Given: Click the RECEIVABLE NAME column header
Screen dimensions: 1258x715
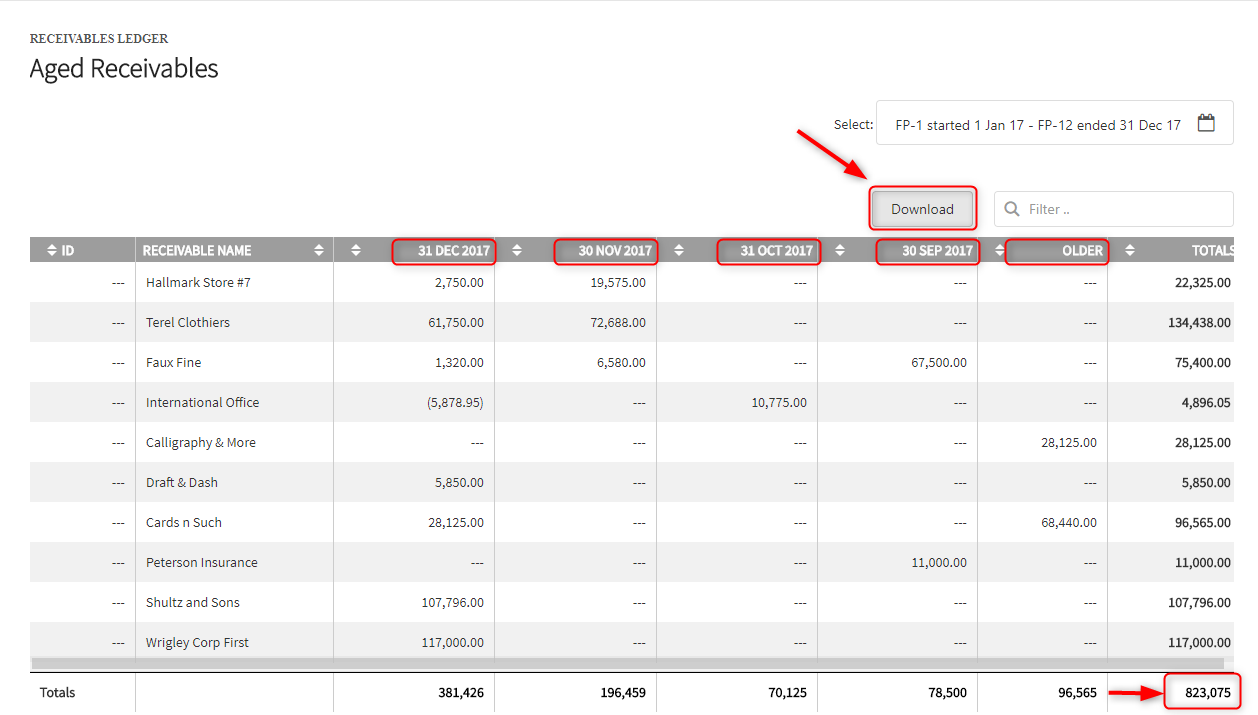Looking at the screenshot, I should (197, 250).
